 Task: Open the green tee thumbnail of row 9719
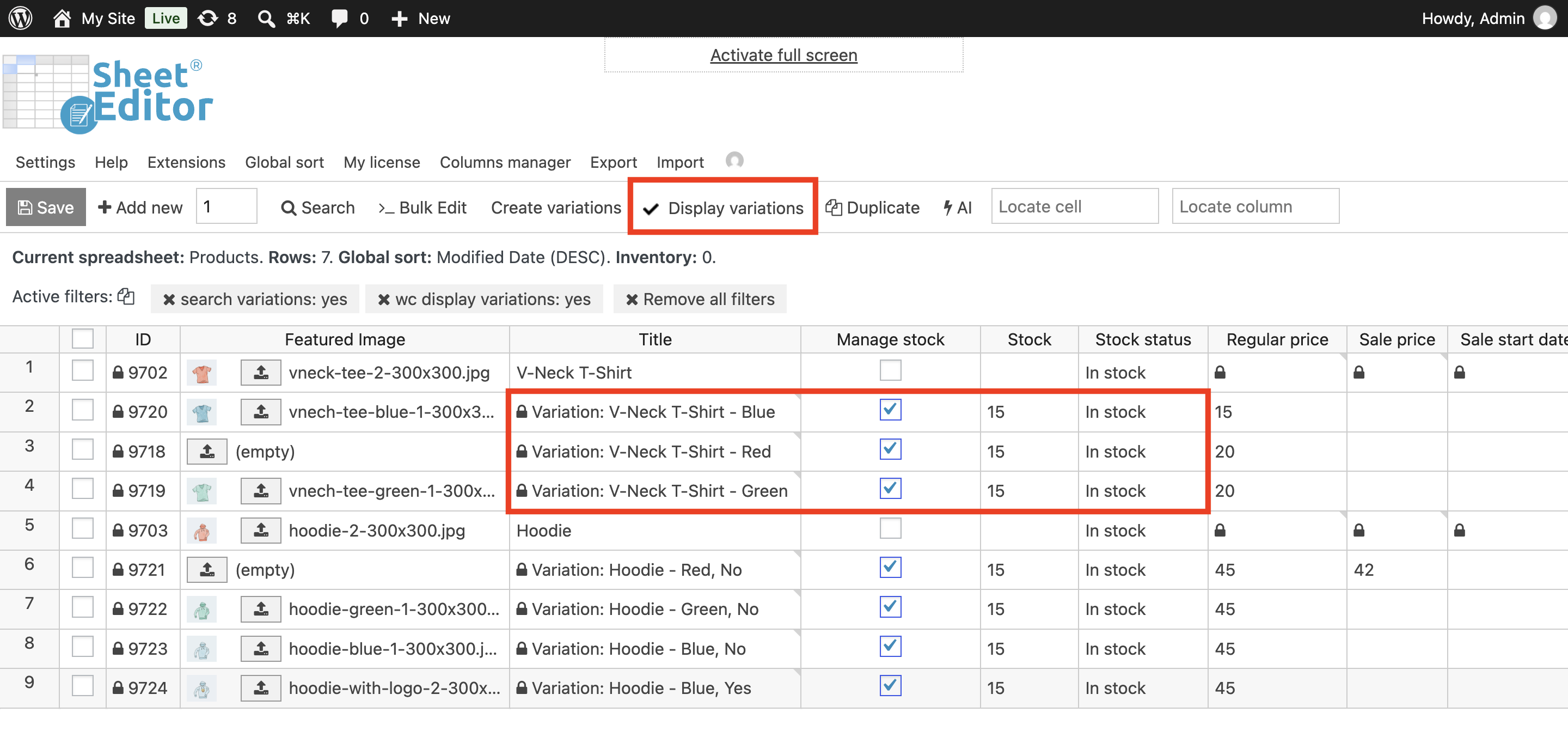201,491
